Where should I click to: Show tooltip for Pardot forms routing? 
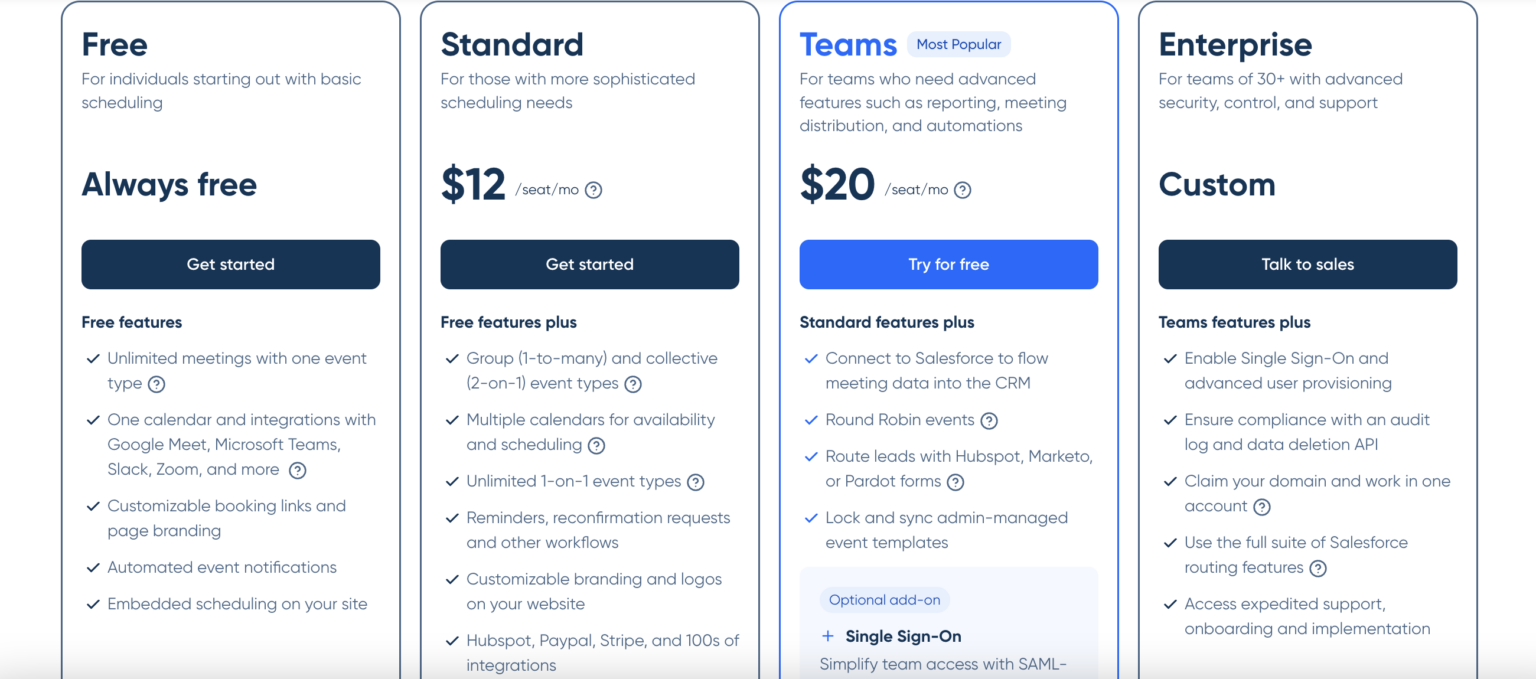[955, 482]
